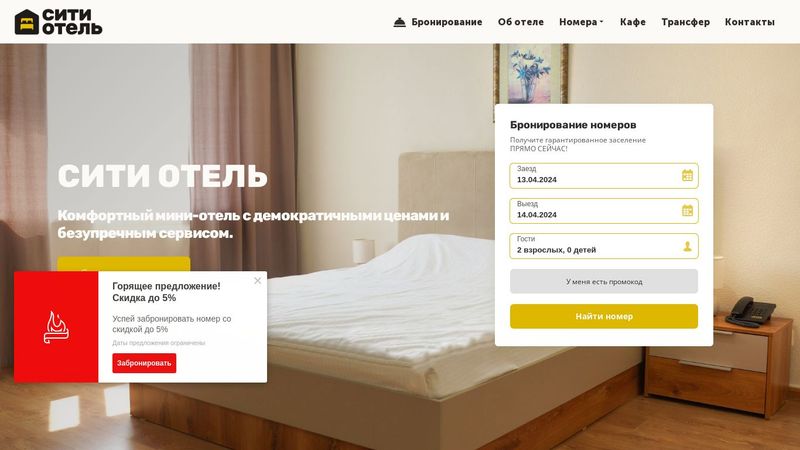Click the red Забронировать button
The height and width of the screenshot is (450, 800).
(x=144, y=363)
